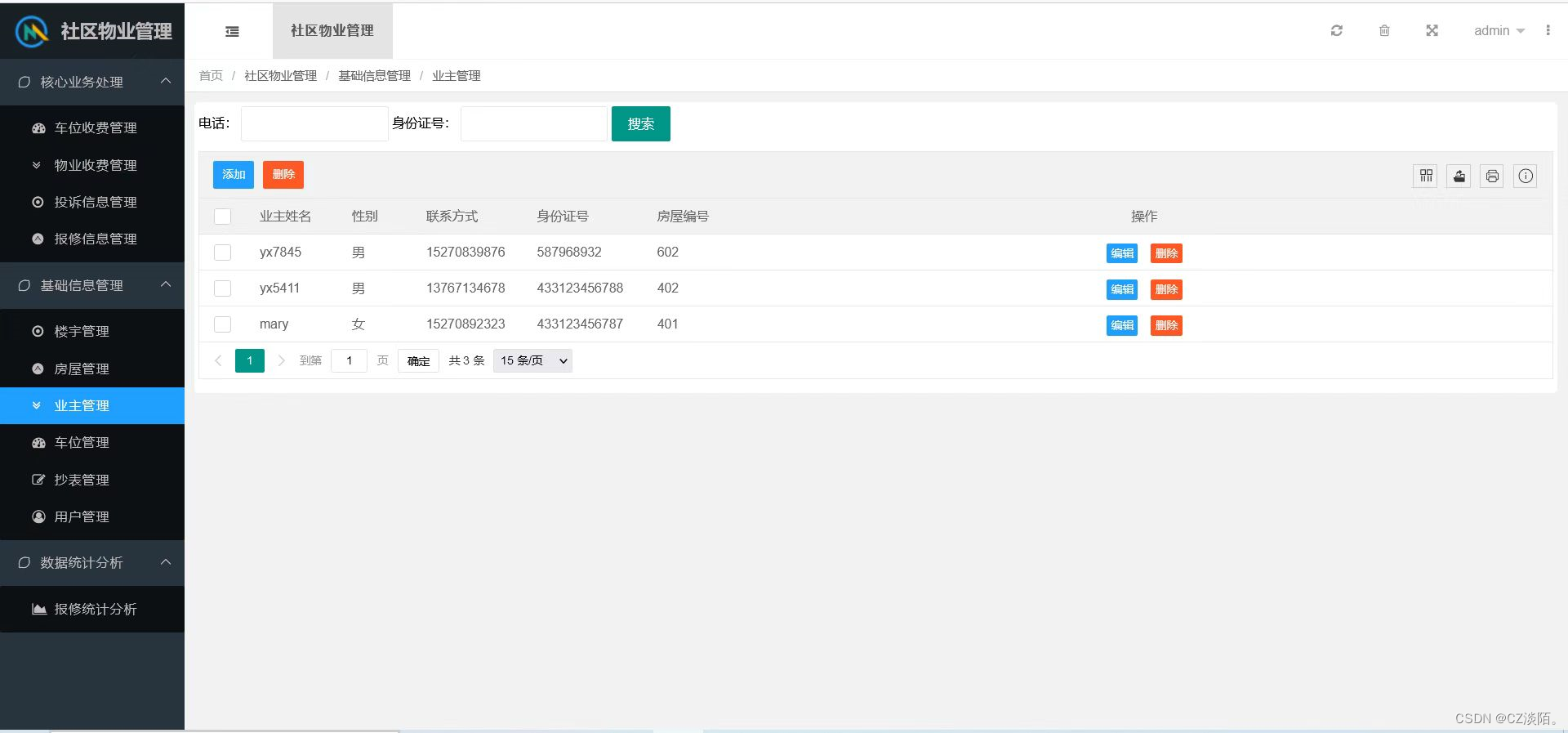Focus the 电话 search input
The image size is (1568, 733).
[314, 123]
